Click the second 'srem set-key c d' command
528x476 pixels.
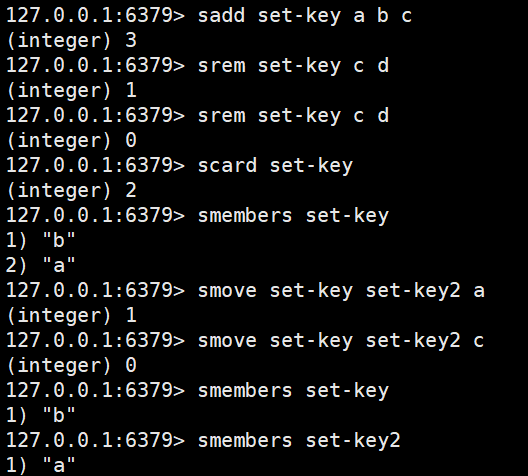tap(293, 116)
